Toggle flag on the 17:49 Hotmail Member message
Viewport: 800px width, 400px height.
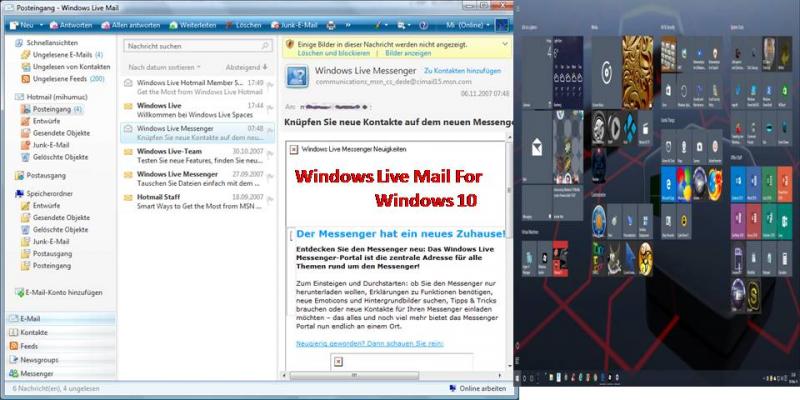click(270, 85)
